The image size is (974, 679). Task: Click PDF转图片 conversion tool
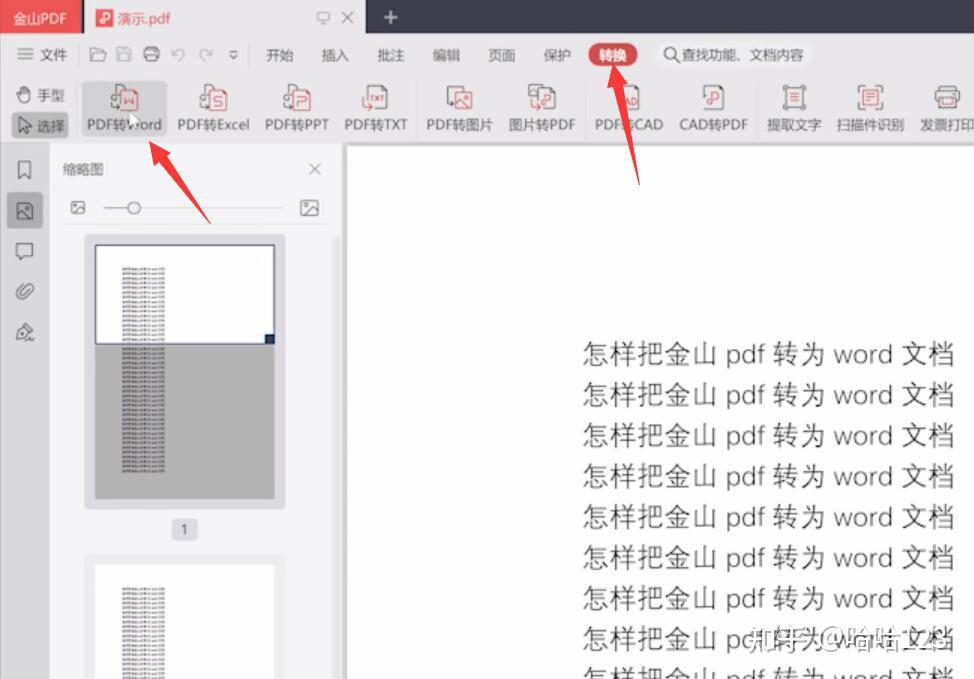tap(459, 108)
